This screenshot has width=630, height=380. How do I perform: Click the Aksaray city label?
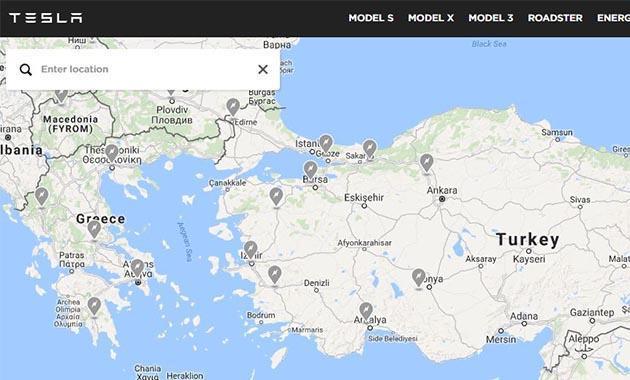tap(481, 259)
